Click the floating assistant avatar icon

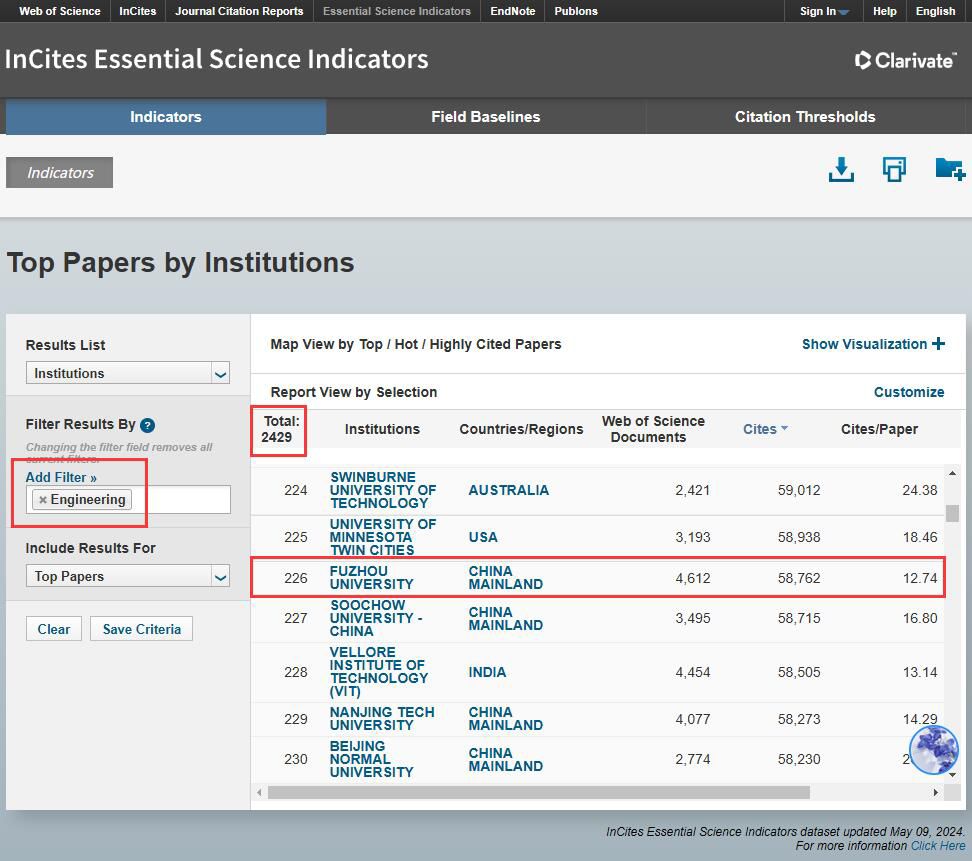(x=933, y=750)
